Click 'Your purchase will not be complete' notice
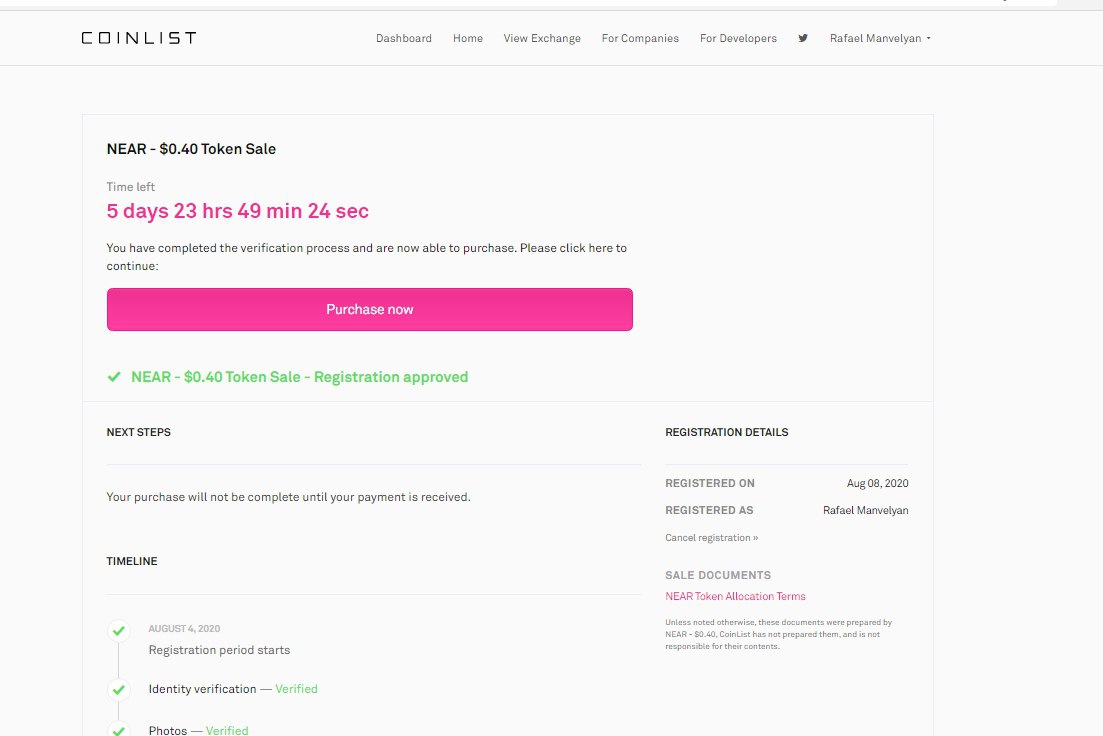This screenshot has height=736, width=1103. [288, 497]
